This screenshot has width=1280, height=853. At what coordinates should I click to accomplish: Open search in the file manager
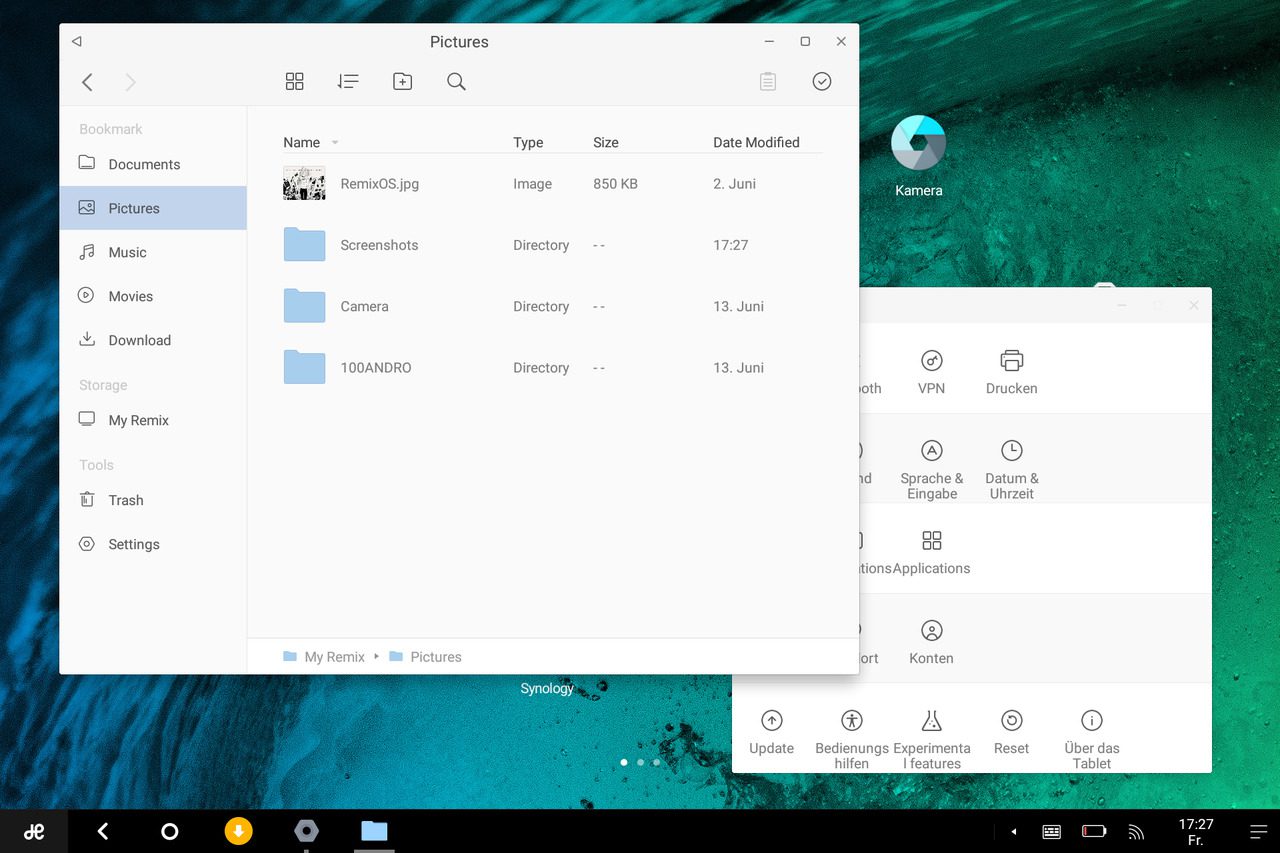[x=456, y=82]
